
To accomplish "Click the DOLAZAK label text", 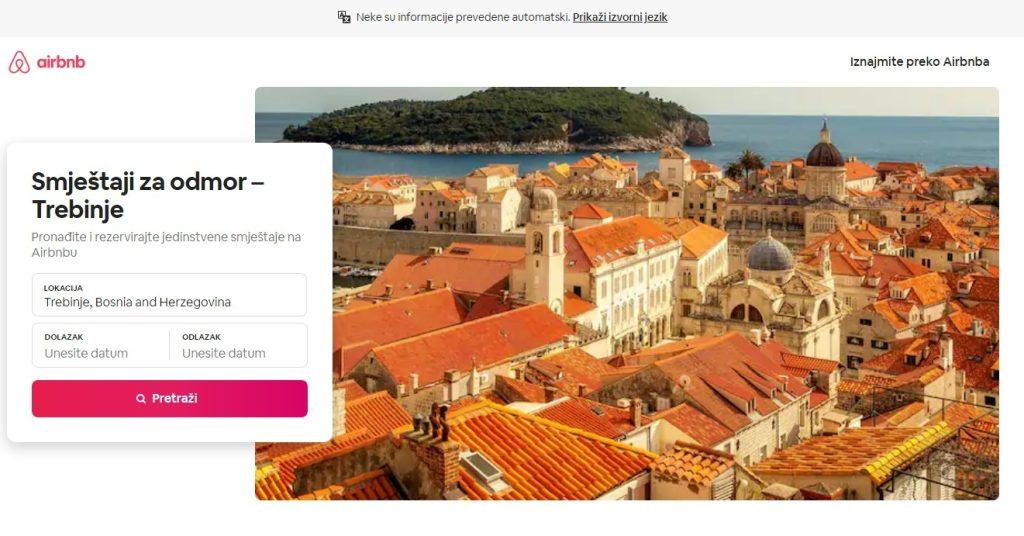I will [x=63, y=337].
